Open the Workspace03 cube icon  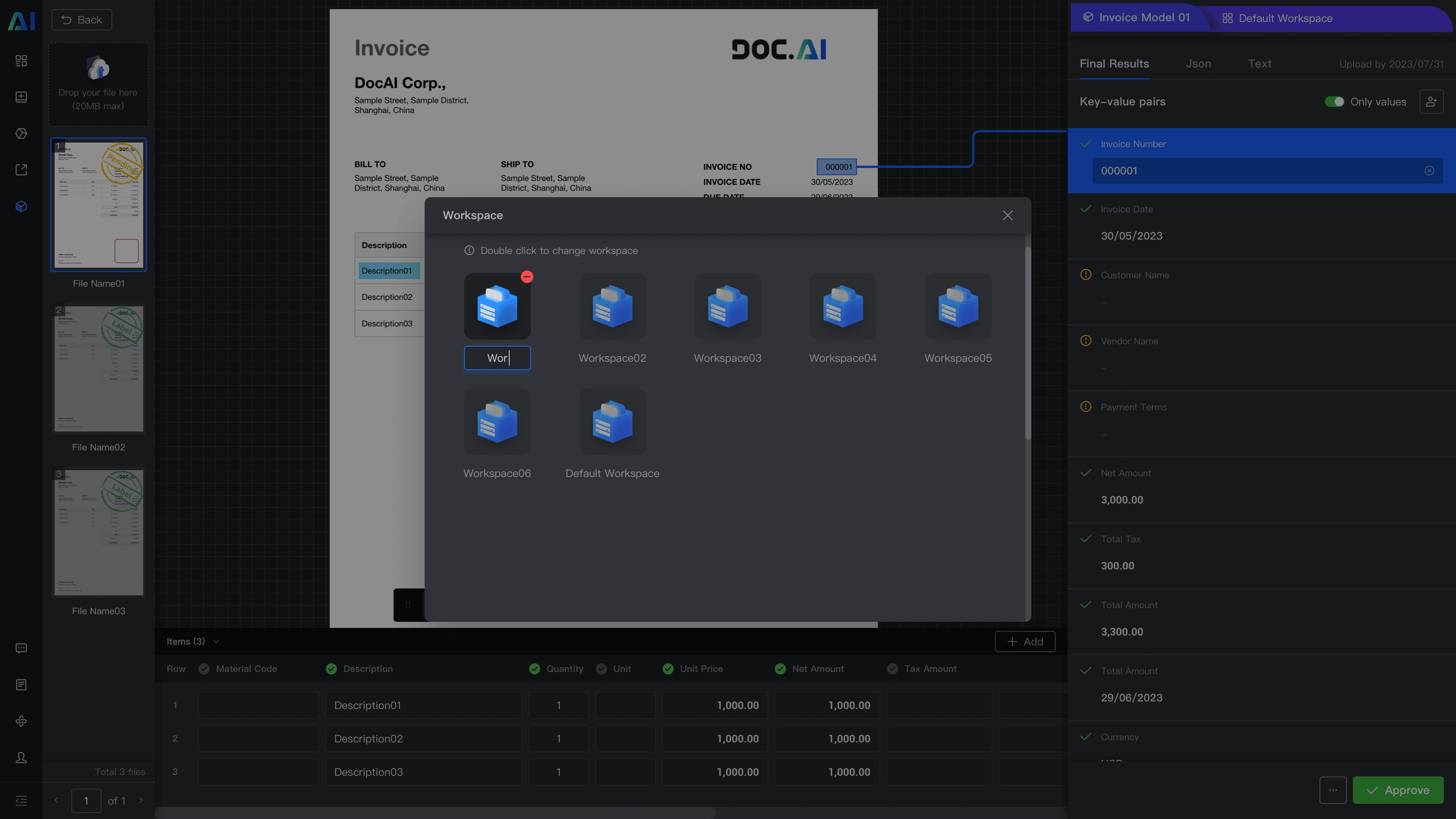[x=728, y=306]
